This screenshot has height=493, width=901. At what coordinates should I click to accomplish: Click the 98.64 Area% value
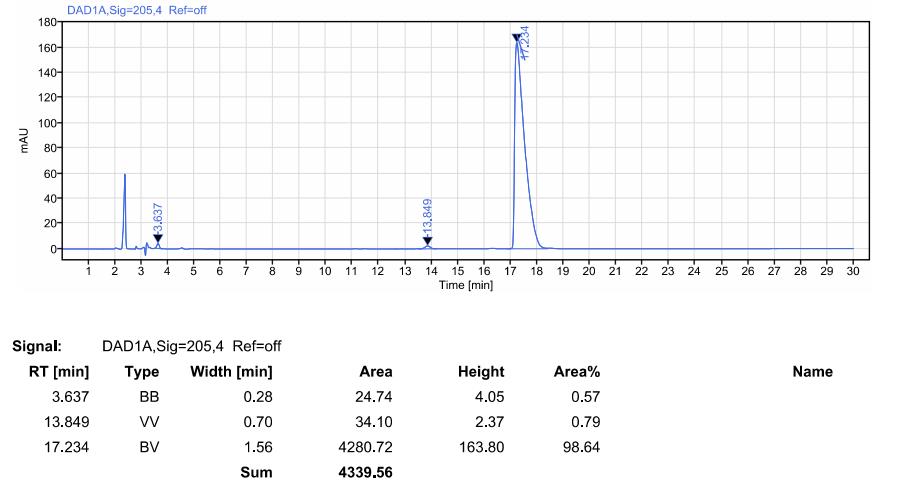(x=581, y=447)
